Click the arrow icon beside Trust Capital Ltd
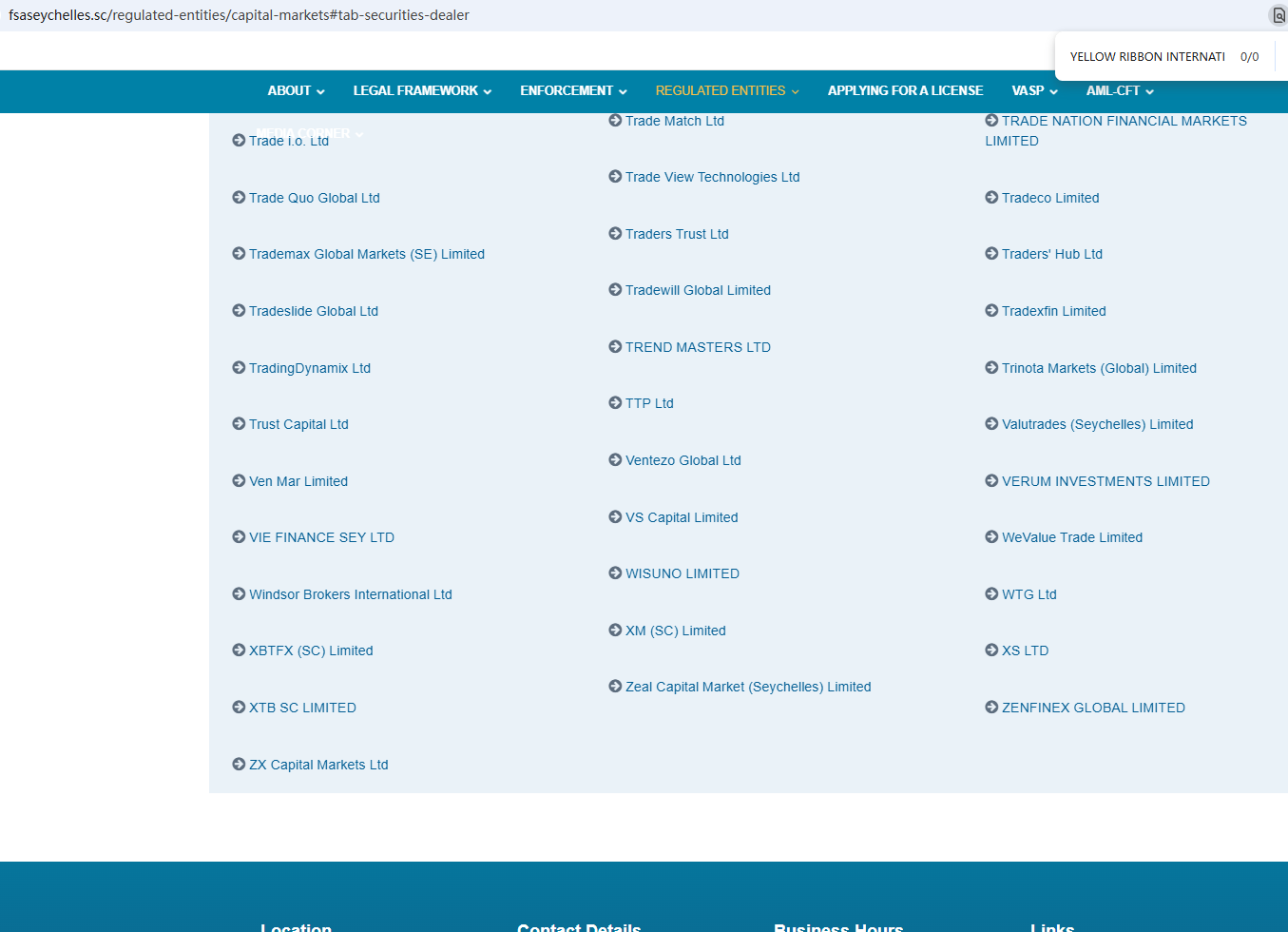 [239, 423]
